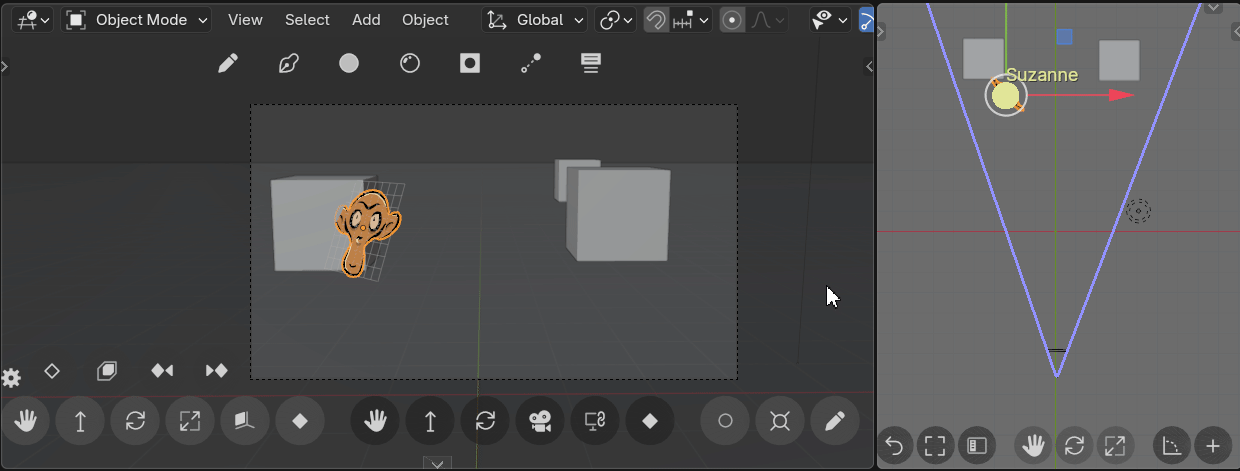Collapse the right viewport header chevron

[1213, 6]
